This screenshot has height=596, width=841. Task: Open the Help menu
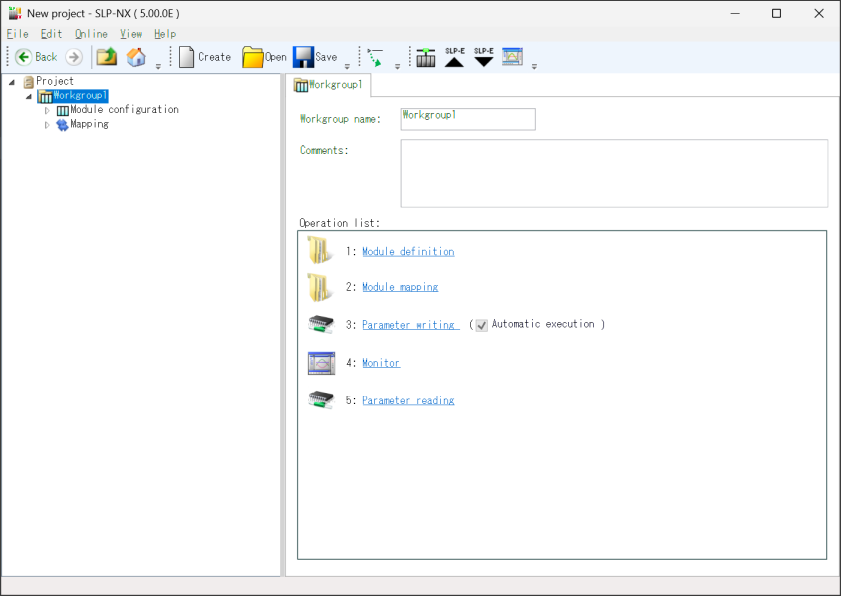click(165, 34)
